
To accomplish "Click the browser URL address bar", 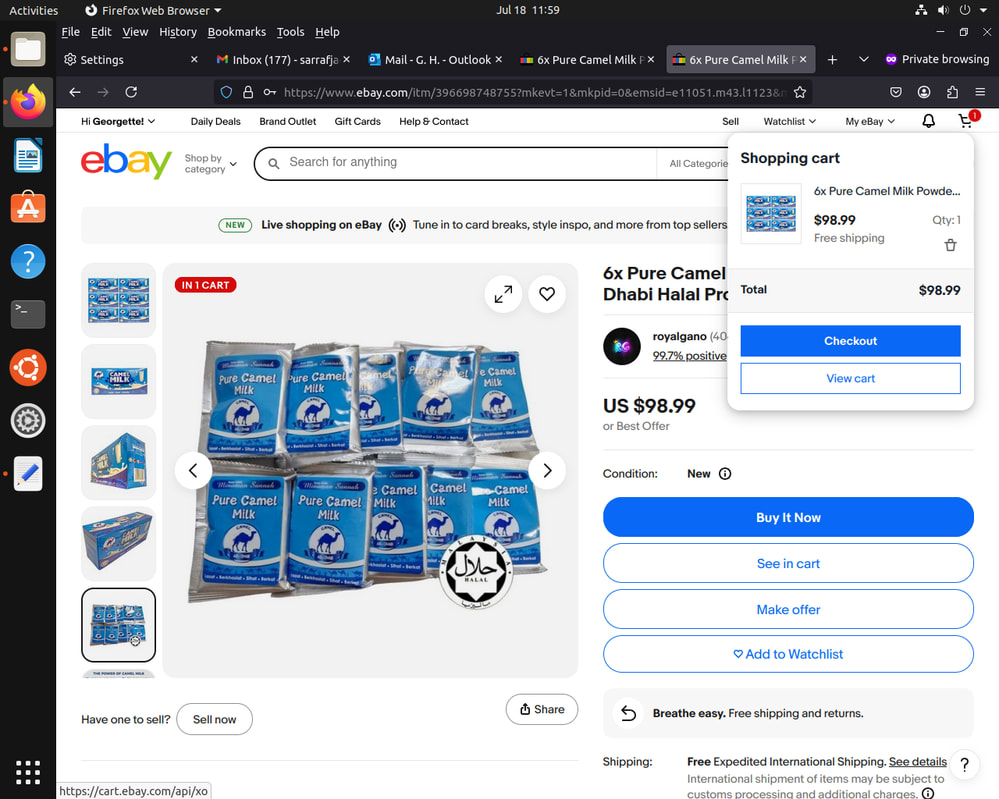I will coord(534,92).
